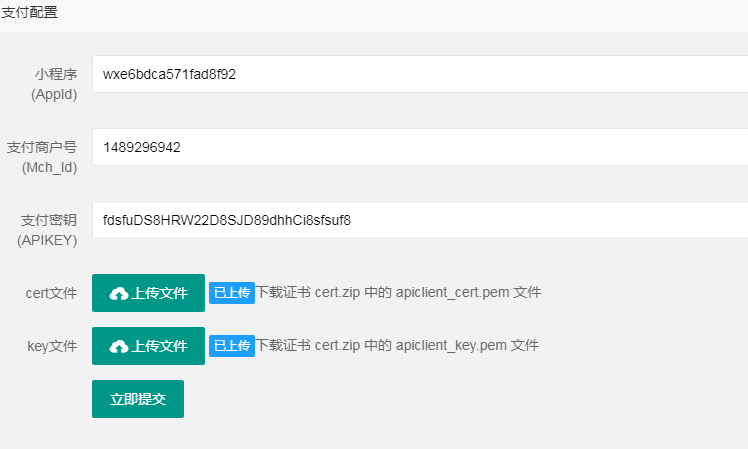748x449 pixels.
Task: Click the 已上传 badge beside cert upload
Action: pyautogui.click(x=232, y=293)
